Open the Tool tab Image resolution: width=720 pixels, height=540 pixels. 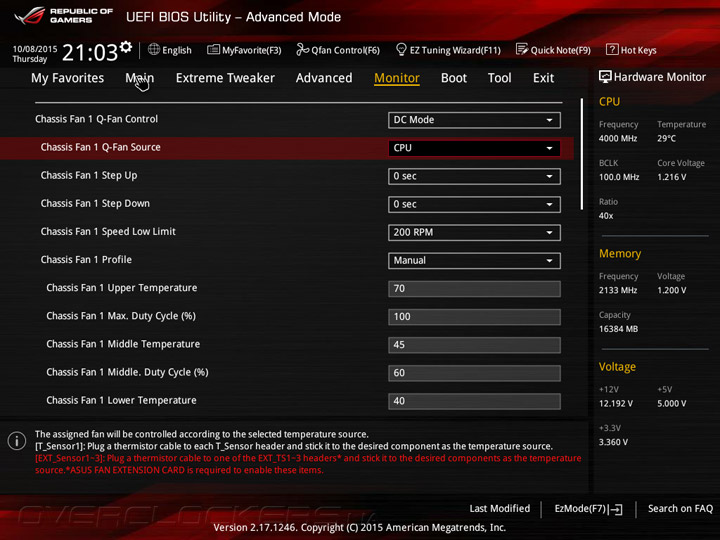pos(500,78)
